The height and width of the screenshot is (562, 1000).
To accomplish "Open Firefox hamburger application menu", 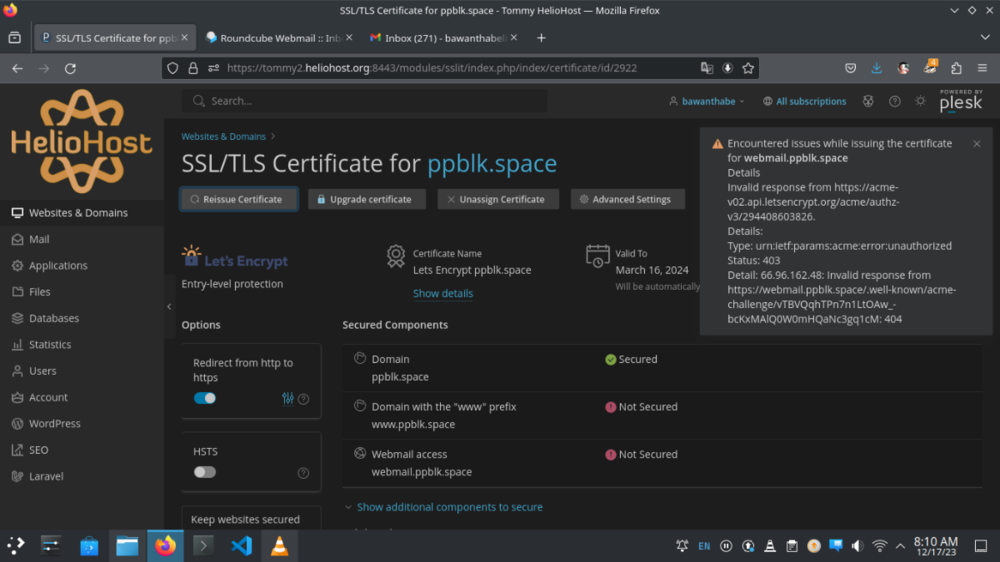I will pos(982,68).
